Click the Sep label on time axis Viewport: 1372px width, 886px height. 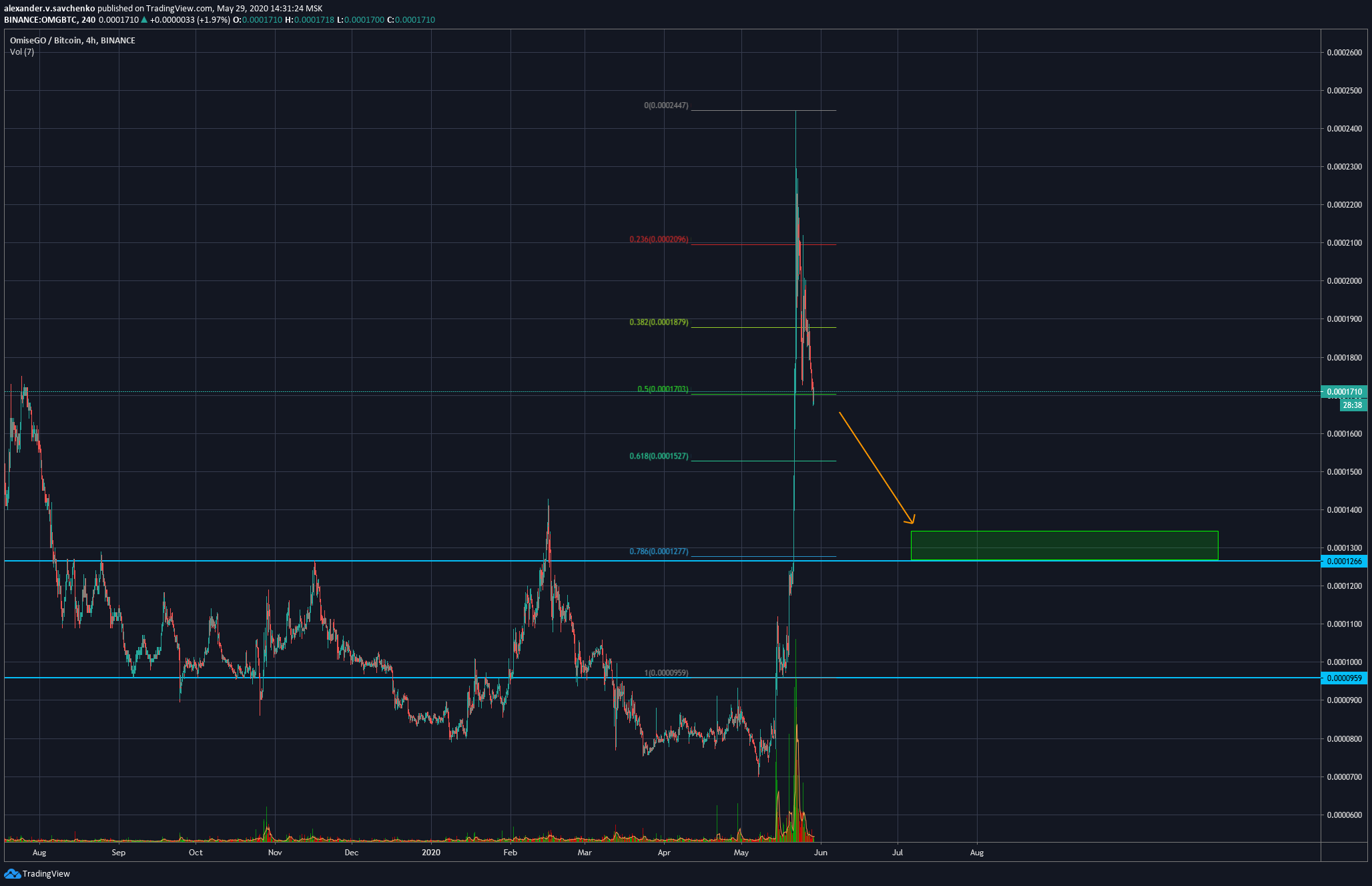coord(118,853)
